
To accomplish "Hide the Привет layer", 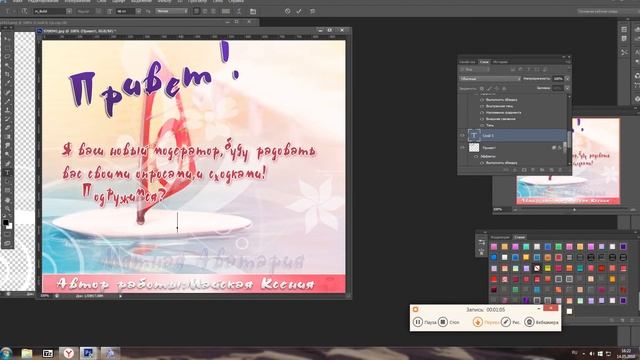I will click(x=462, y=148).
